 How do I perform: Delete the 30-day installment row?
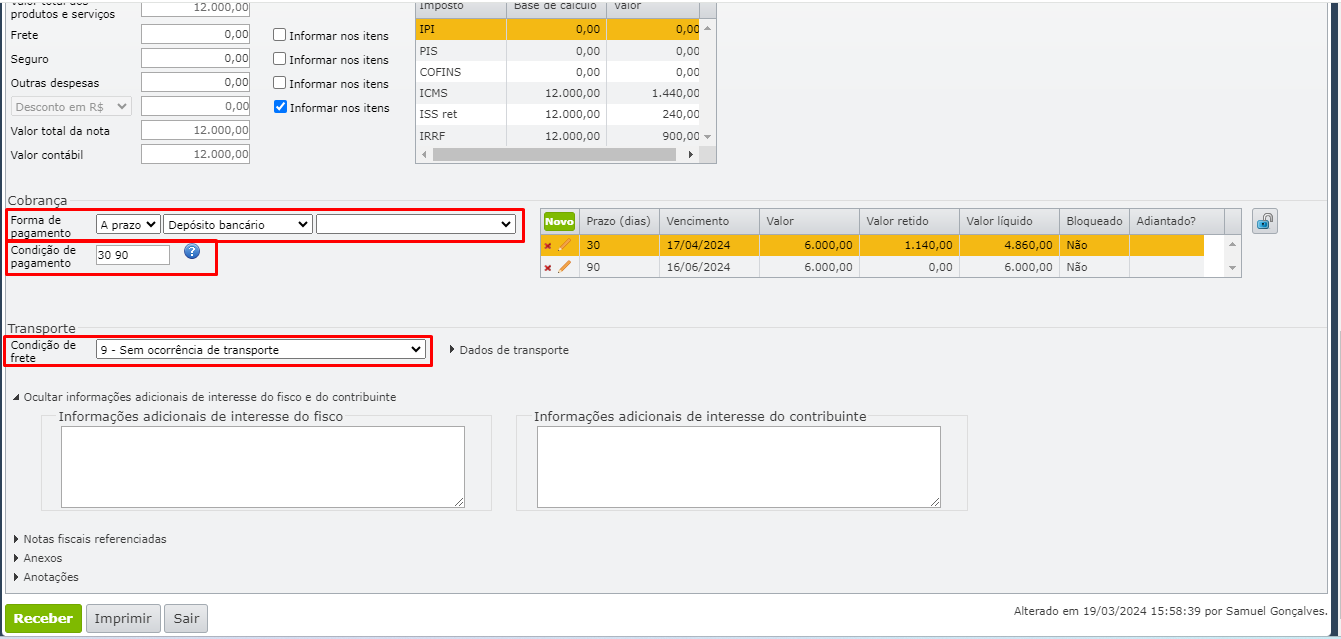(x=547, y=245)
